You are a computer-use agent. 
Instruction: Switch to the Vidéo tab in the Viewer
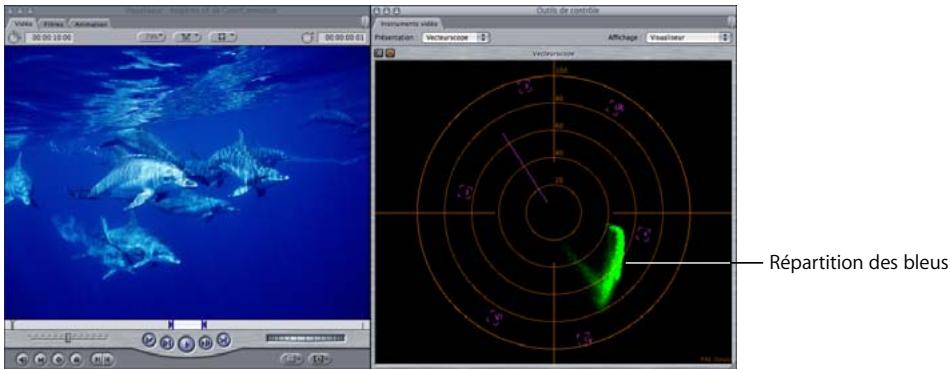[23, 23]
